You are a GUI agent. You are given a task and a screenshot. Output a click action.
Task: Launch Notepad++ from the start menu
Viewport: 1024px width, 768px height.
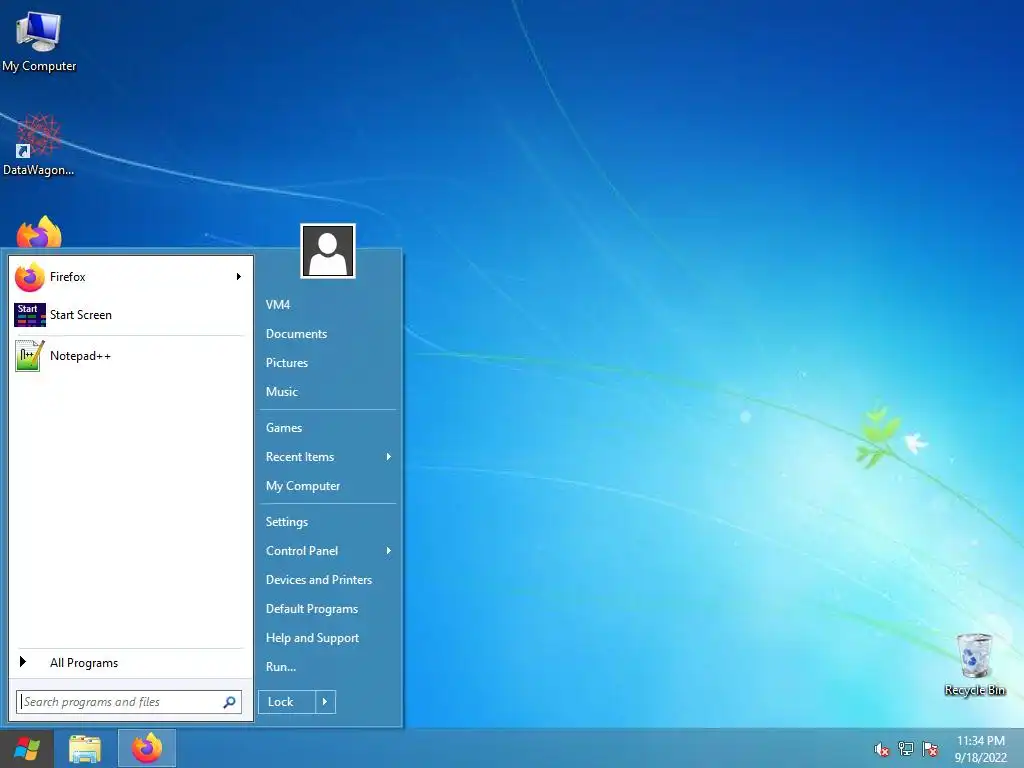129,356
